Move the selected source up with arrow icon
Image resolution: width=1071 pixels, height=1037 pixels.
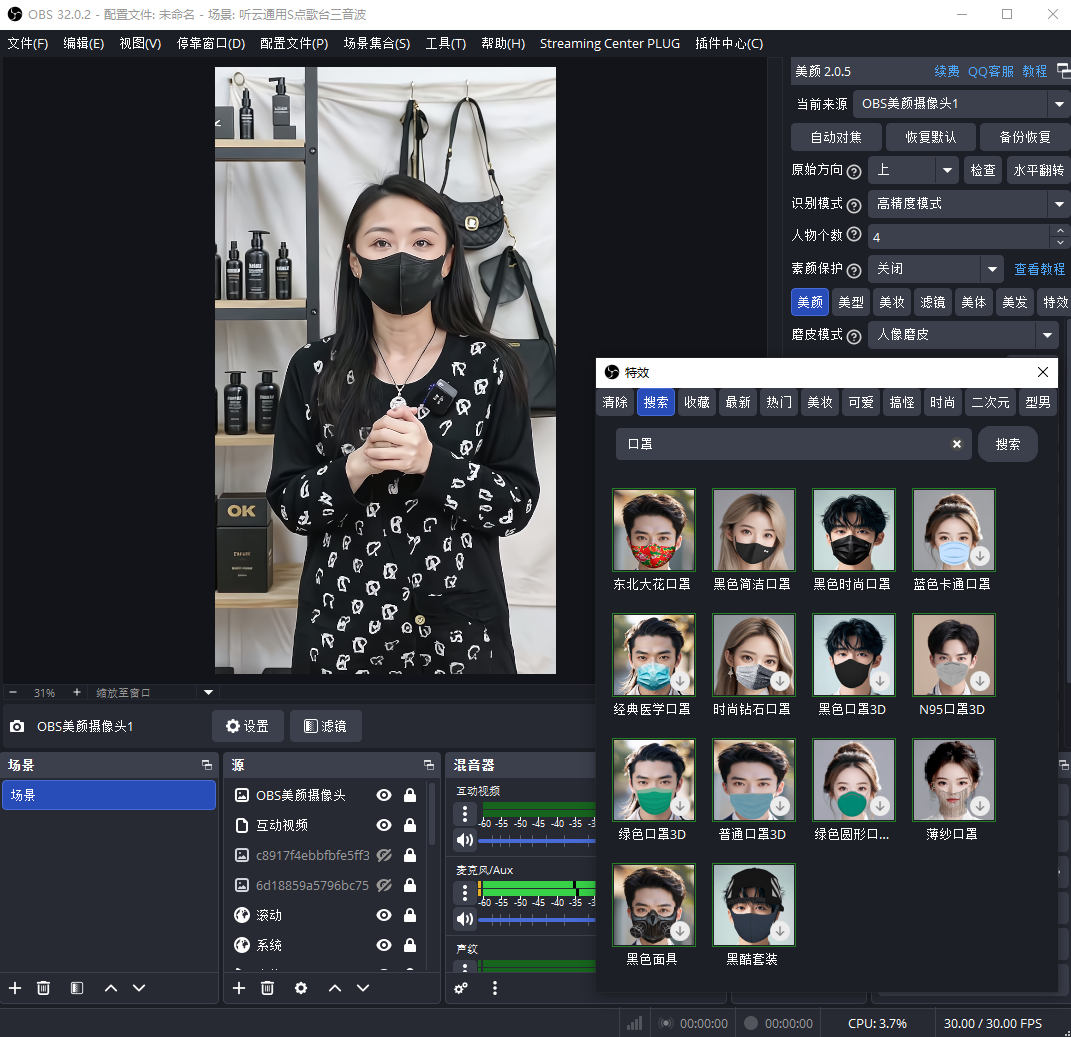334,987
